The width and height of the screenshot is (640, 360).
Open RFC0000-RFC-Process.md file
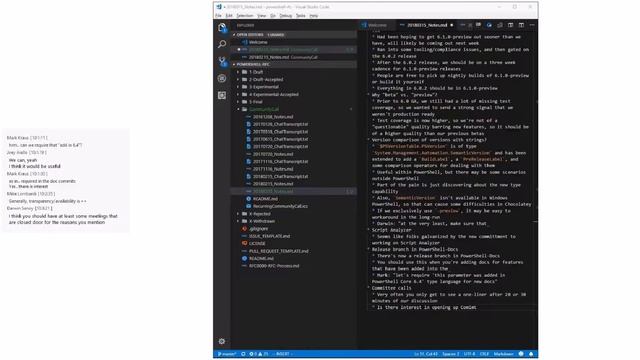click(294, 266)
